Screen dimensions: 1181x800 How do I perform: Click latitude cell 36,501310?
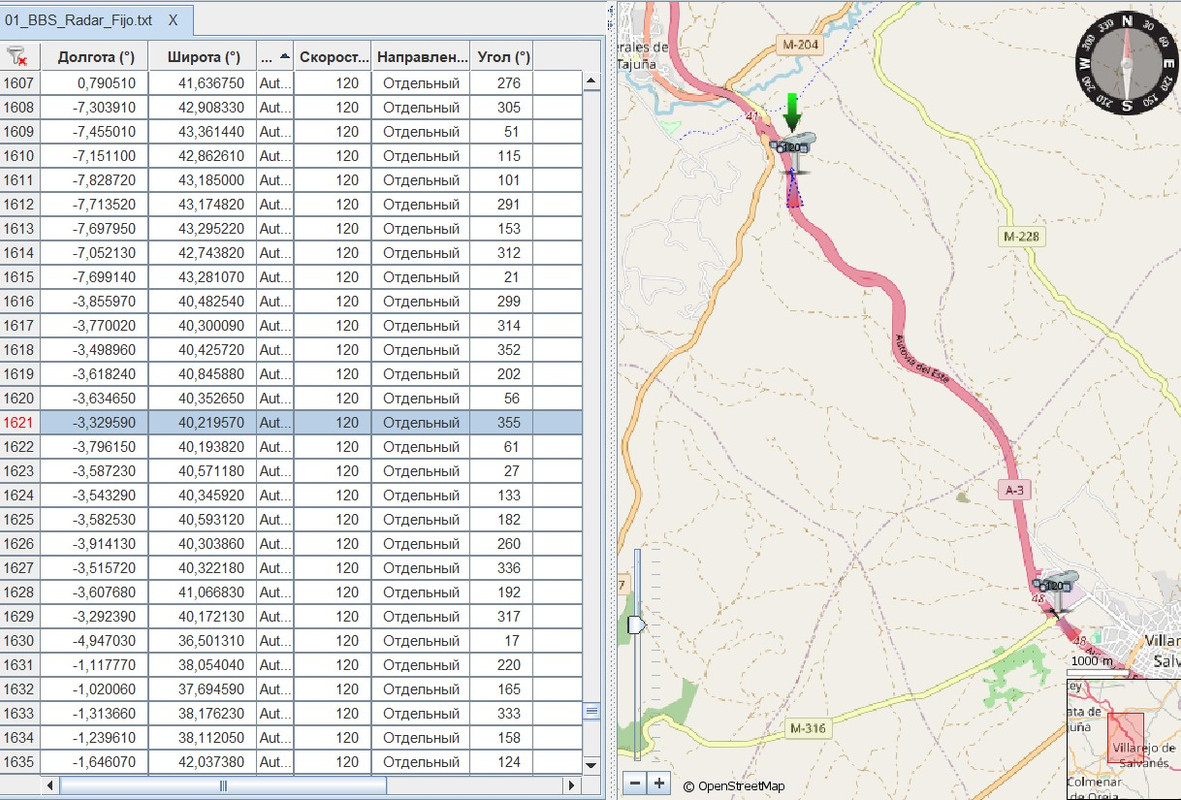pos(203,641)
